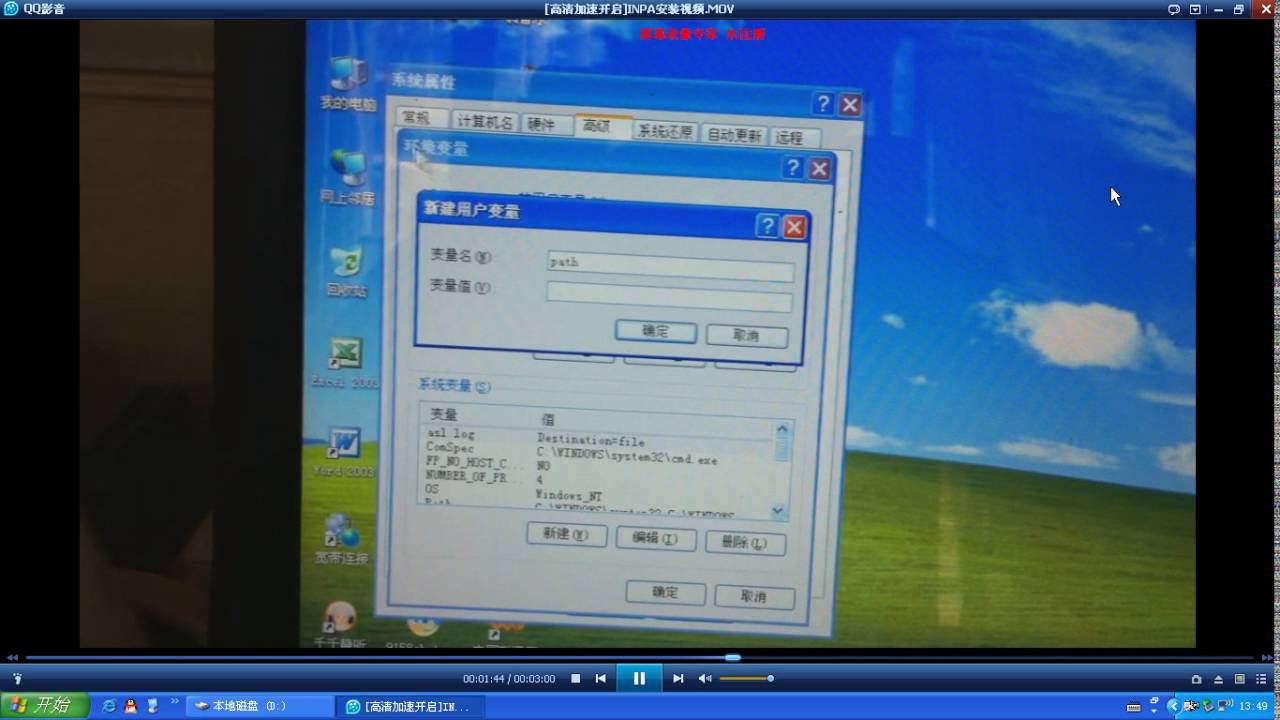The width and height of the screenshot is (1280, 720).
Task: Open the player toolbox icon
Action: [x=17, y=679]
